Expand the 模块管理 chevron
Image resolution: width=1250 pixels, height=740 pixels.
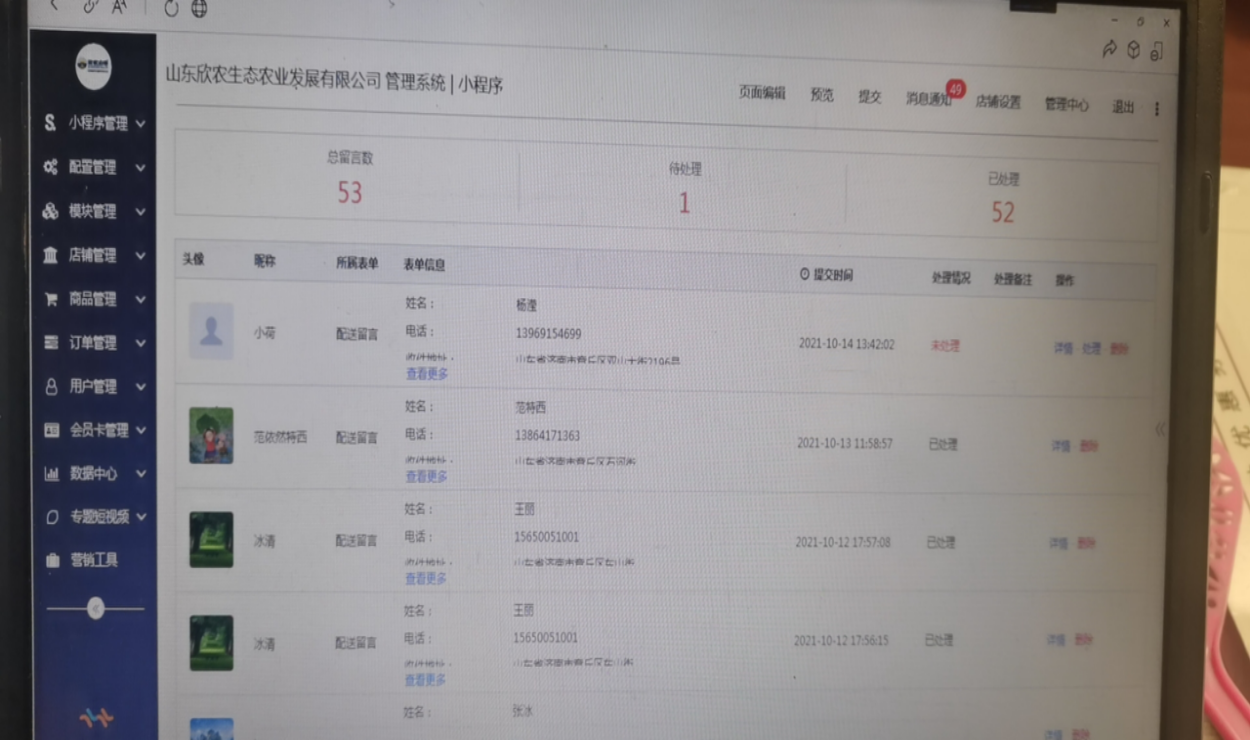coord(140,212)
